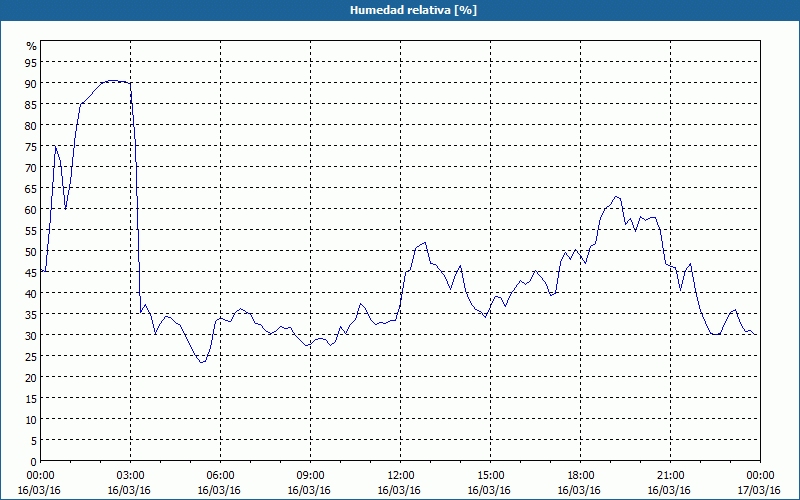Viewport: 800px width, 500px height.
Task: Pick the 15 tick label on the Y axis
Action: pyautogui.click(x=31, y=398)
